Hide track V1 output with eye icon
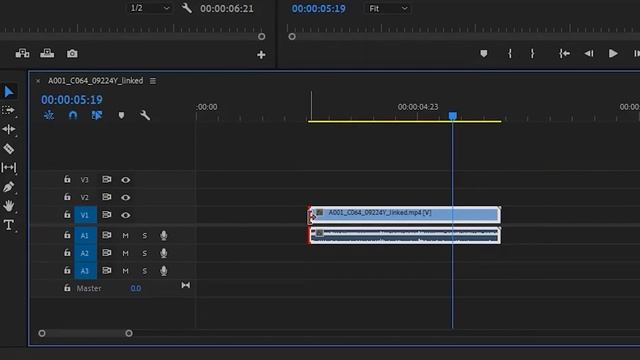 126,215
